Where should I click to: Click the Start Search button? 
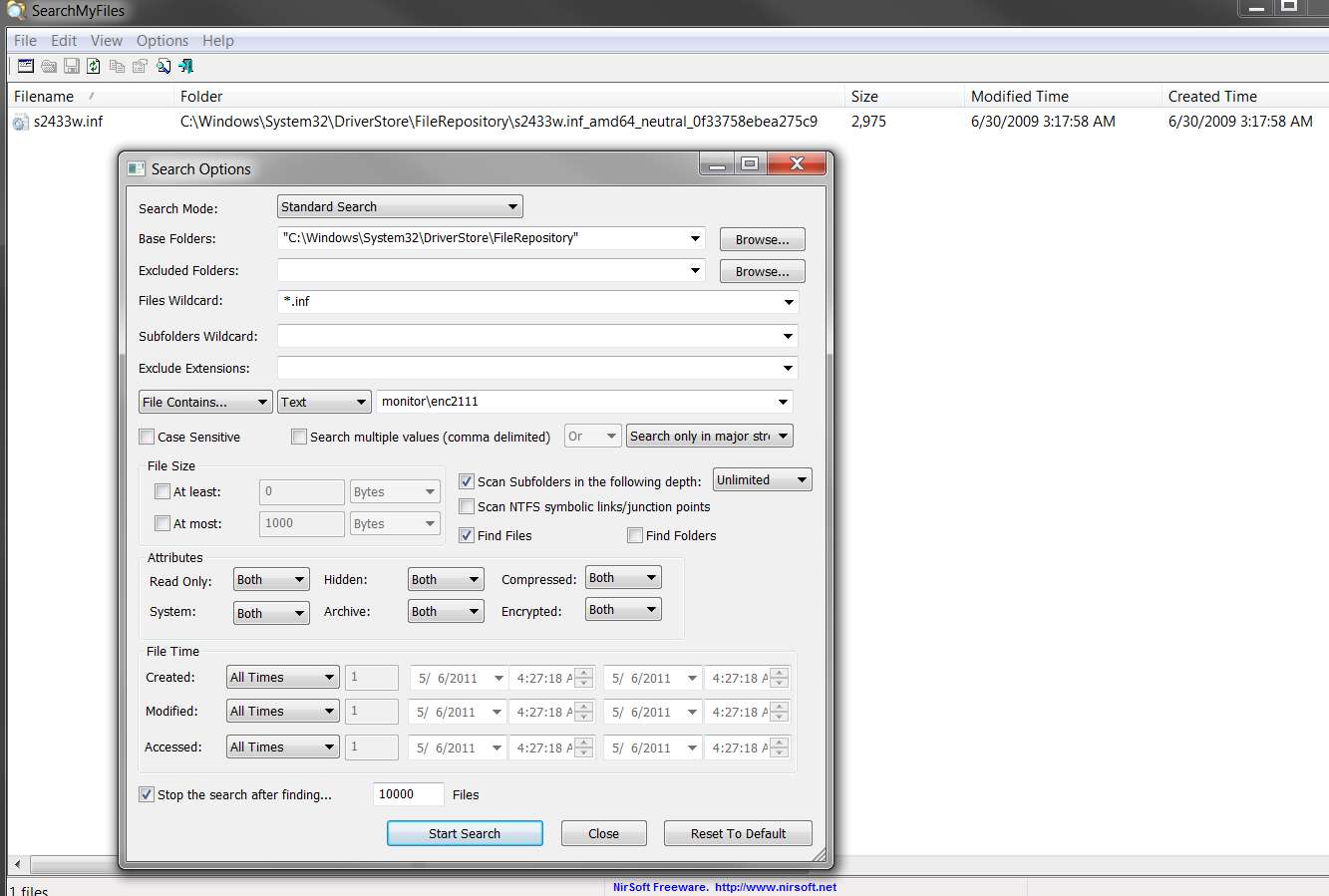pos(465,833)
